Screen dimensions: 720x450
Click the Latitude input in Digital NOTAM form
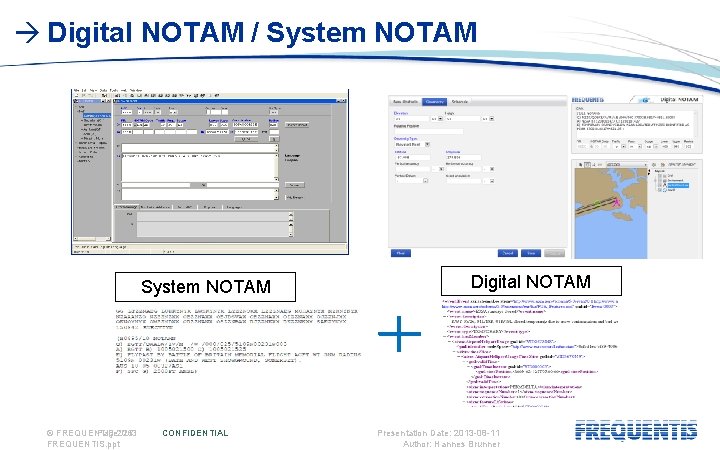point(412,158)
